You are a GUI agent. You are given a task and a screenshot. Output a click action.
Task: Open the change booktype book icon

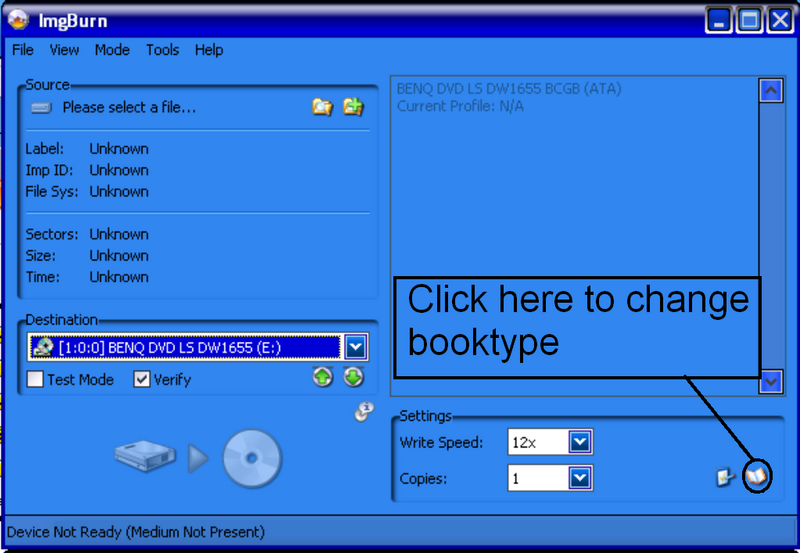click(756, 477)
